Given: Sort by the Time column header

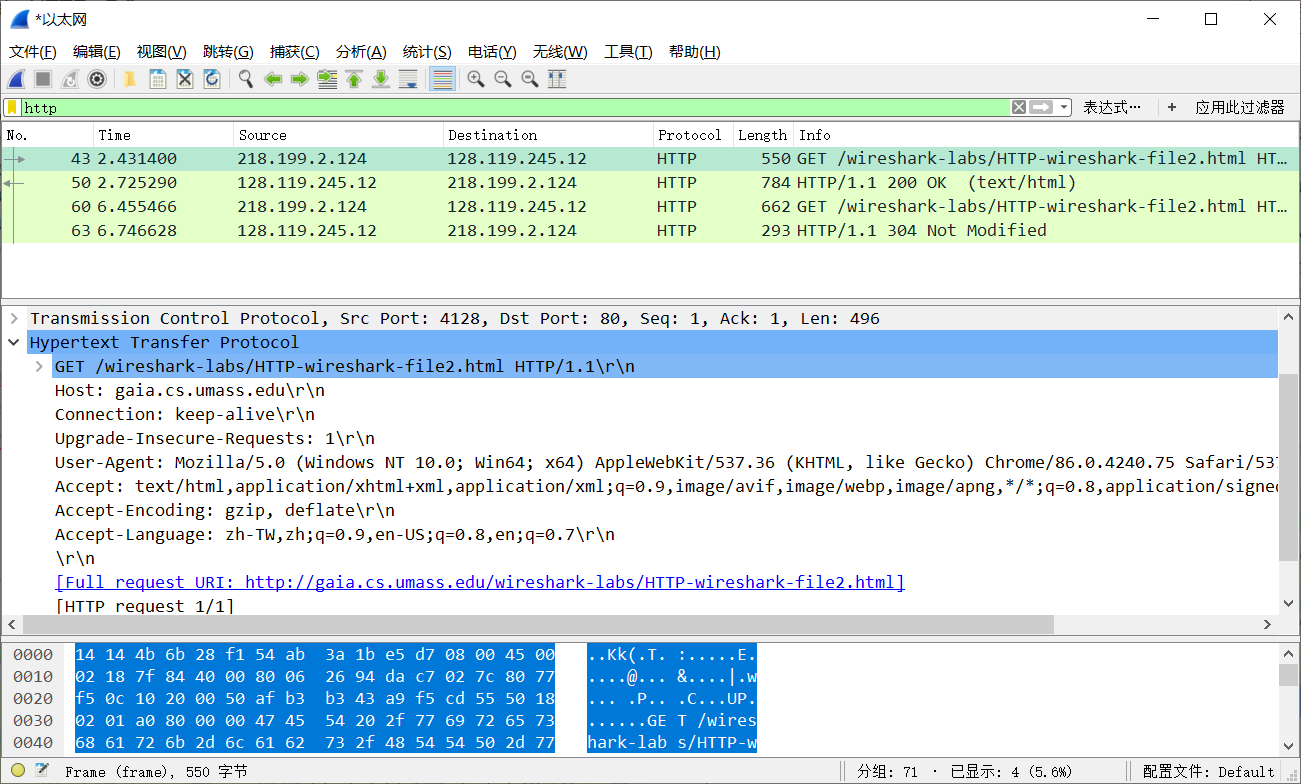Looking at the screenshot, I should (x=164, y=135).
